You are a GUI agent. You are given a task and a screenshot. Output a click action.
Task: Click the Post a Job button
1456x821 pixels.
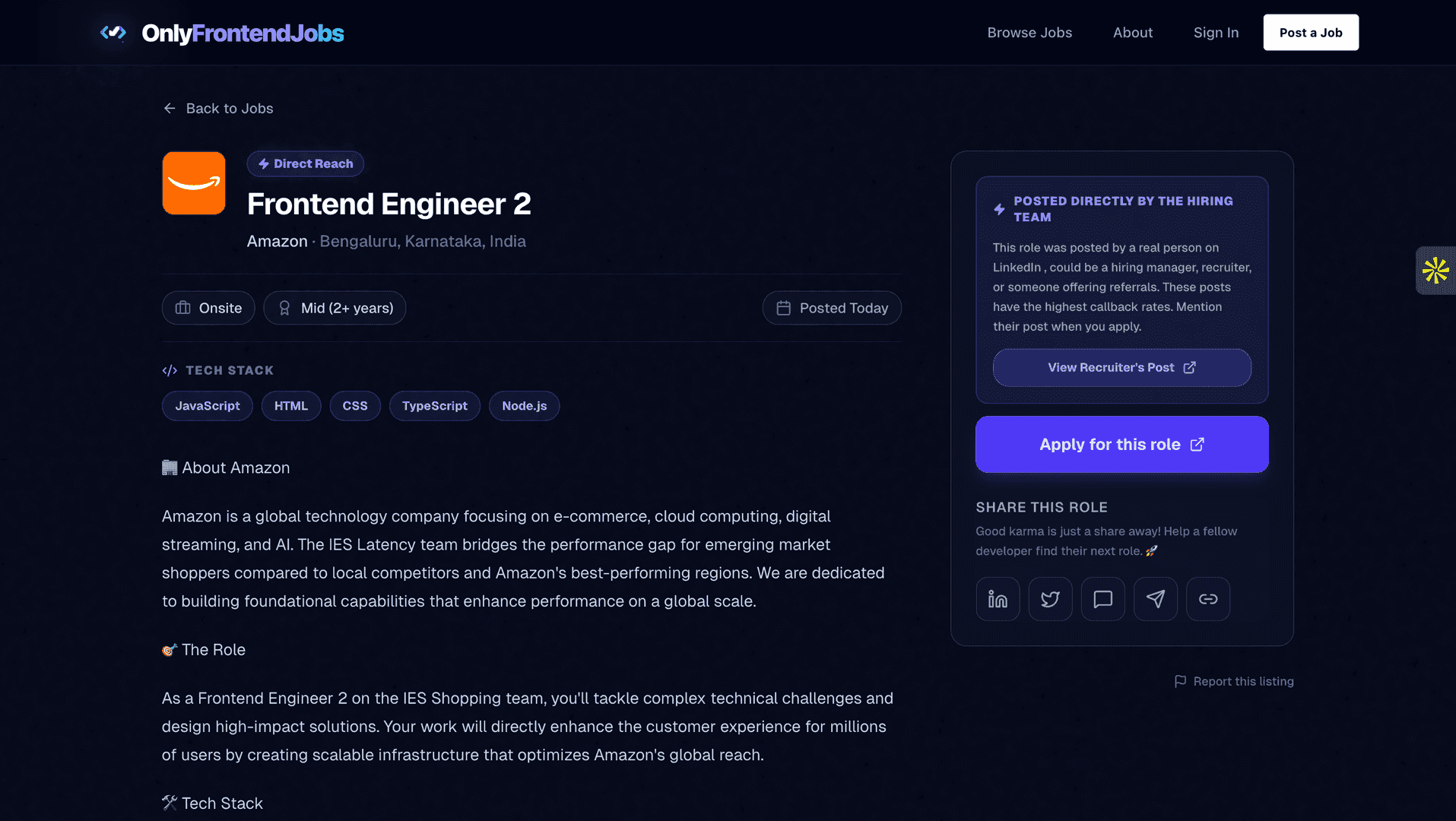1310,32
